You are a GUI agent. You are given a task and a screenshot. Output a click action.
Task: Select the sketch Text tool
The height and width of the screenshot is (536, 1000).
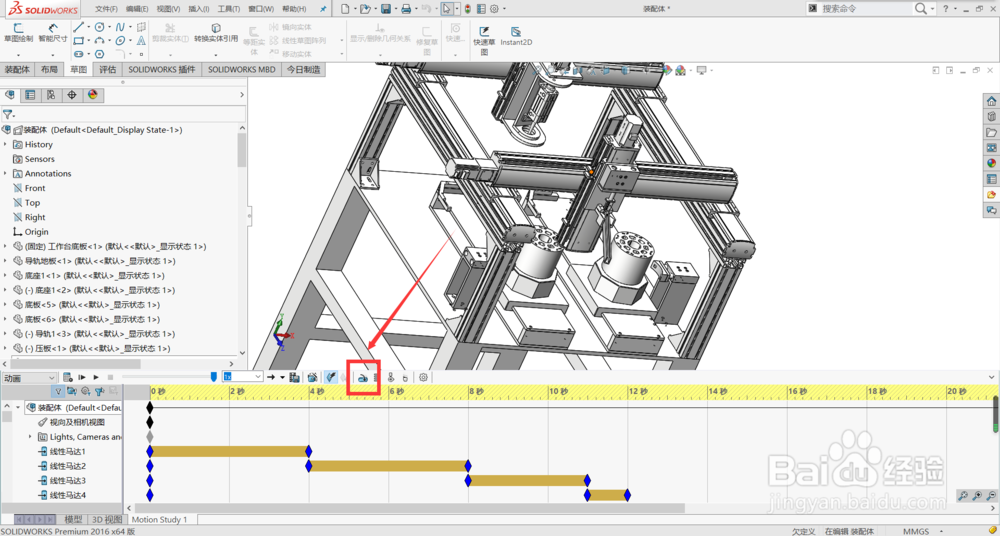pyautogui.click(x=141, y=41)
